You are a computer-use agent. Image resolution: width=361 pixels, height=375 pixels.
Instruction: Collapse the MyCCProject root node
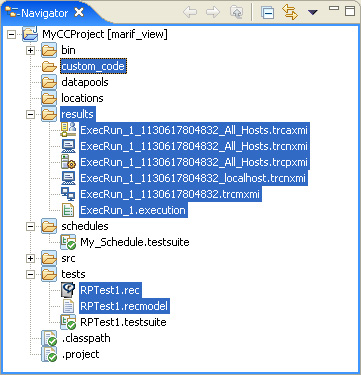click(x=12, y=34)
